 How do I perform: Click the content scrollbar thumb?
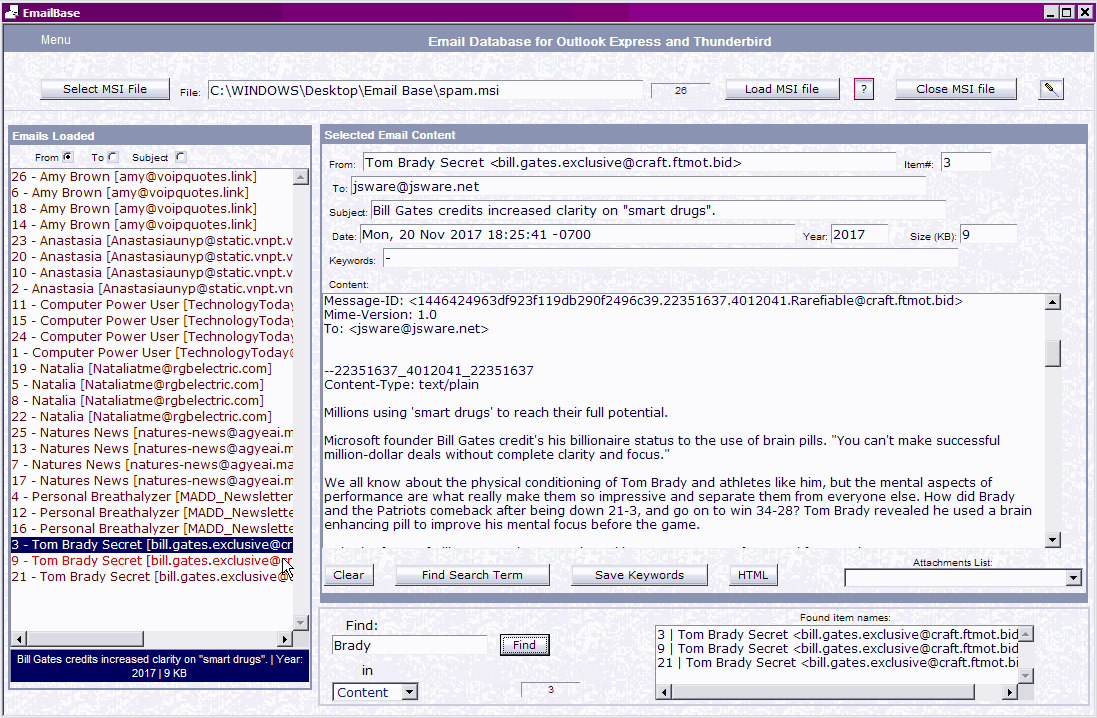point(1052,353)
